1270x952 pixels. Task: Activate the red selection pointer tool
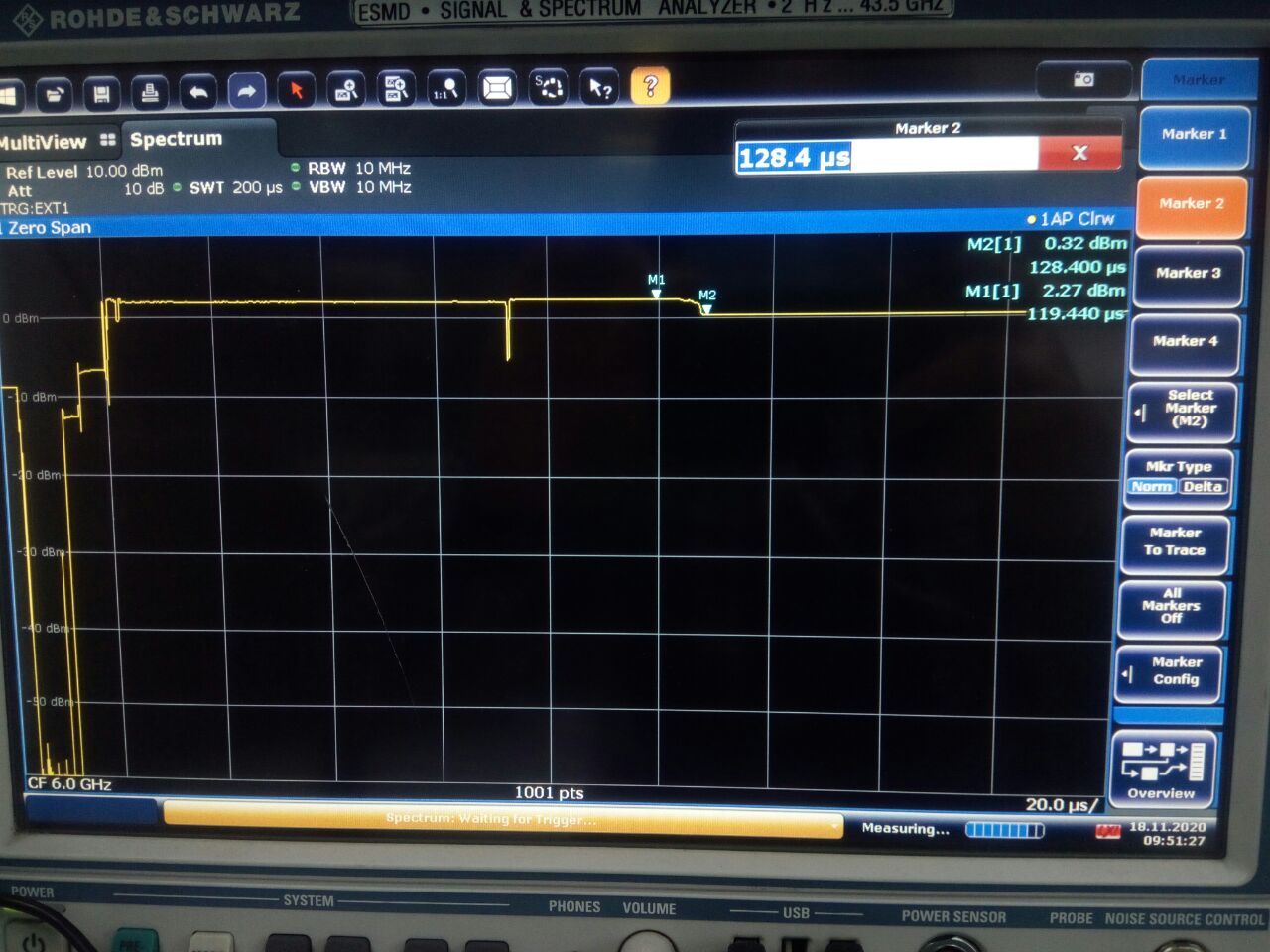(296, 91)
